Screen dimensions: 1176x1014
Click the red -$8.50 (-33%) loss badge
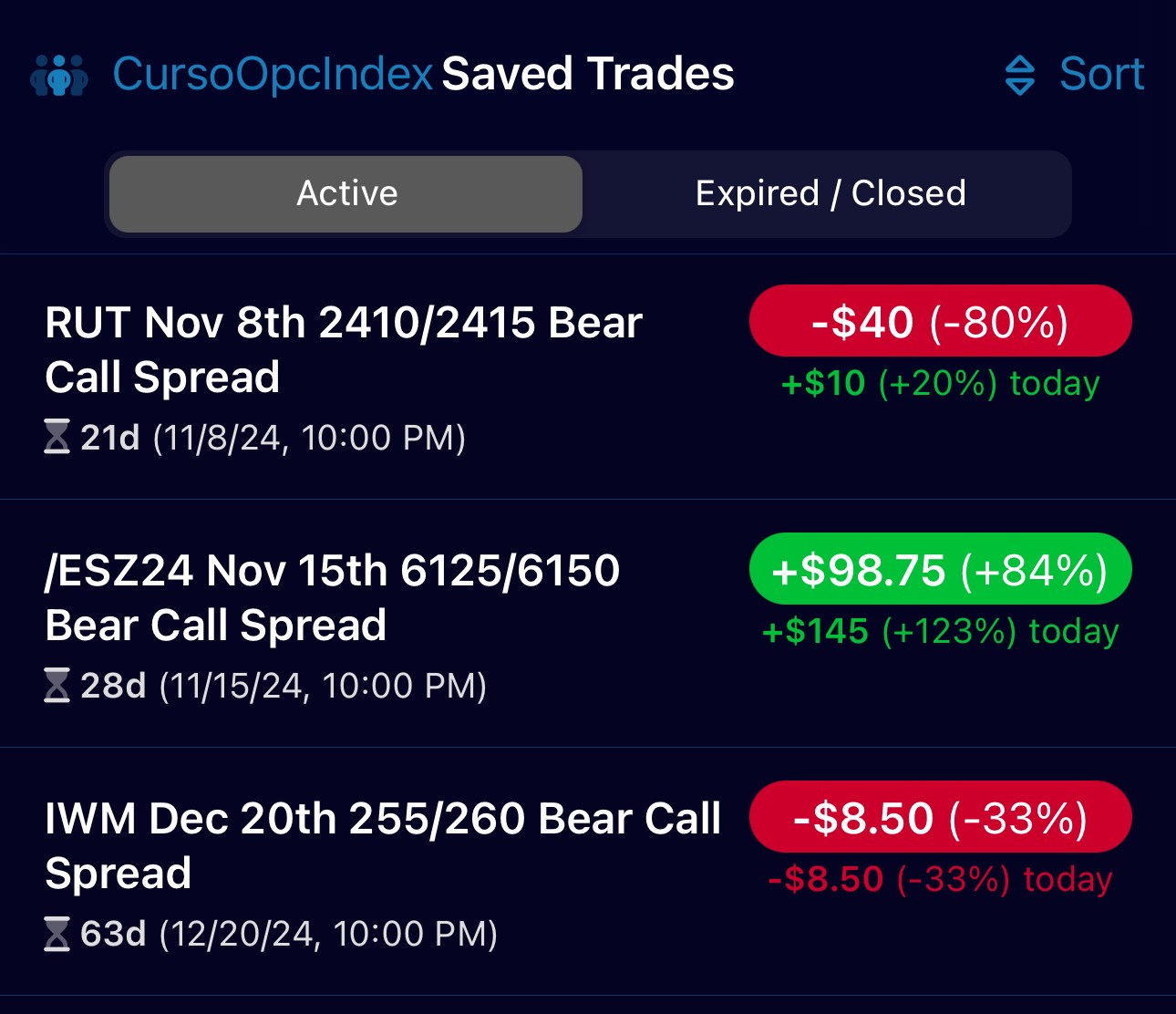(940, 818)
